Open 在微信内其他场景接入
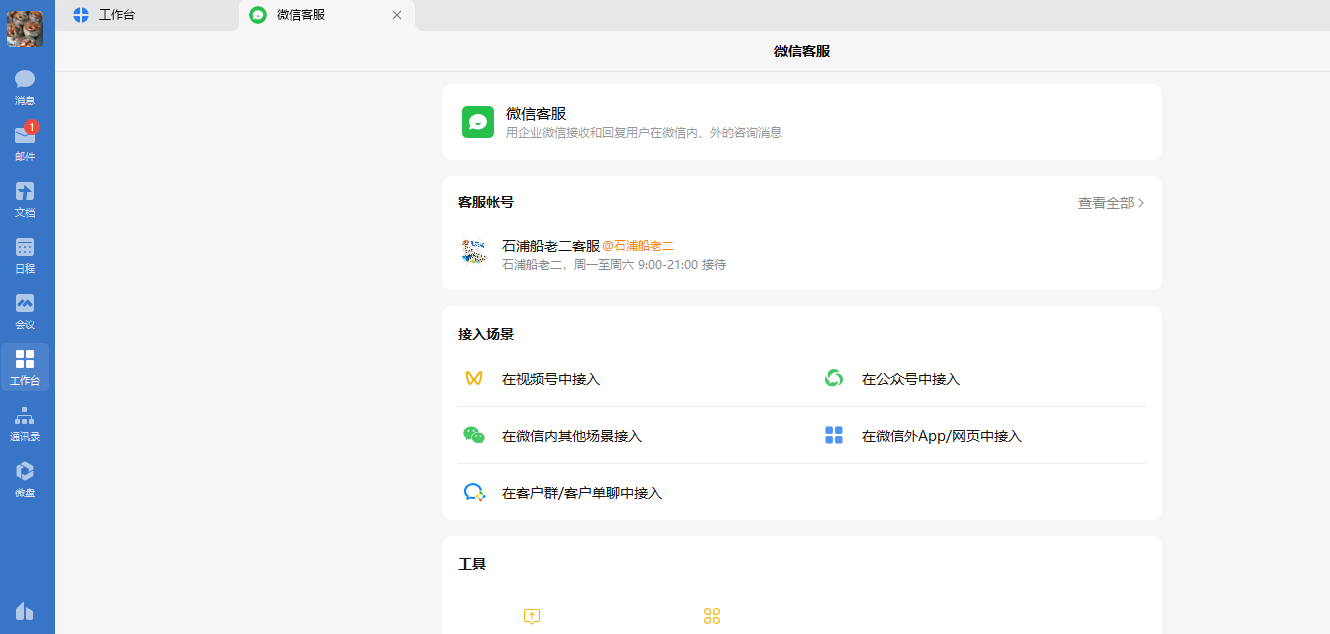The image size is (1330, 634). (572, 436)
